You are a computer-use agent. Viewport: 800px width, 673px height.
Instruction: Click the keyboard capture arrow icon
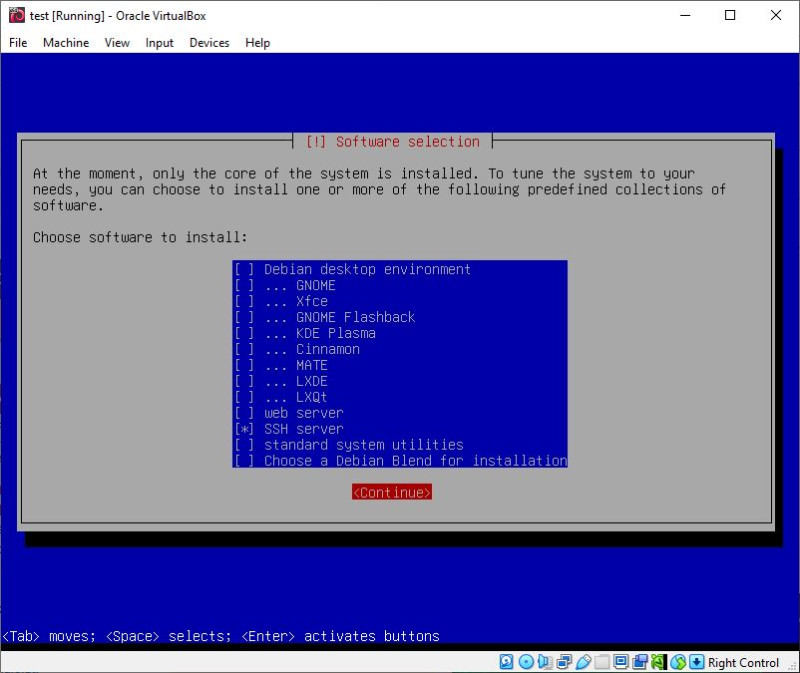[696, 662]
